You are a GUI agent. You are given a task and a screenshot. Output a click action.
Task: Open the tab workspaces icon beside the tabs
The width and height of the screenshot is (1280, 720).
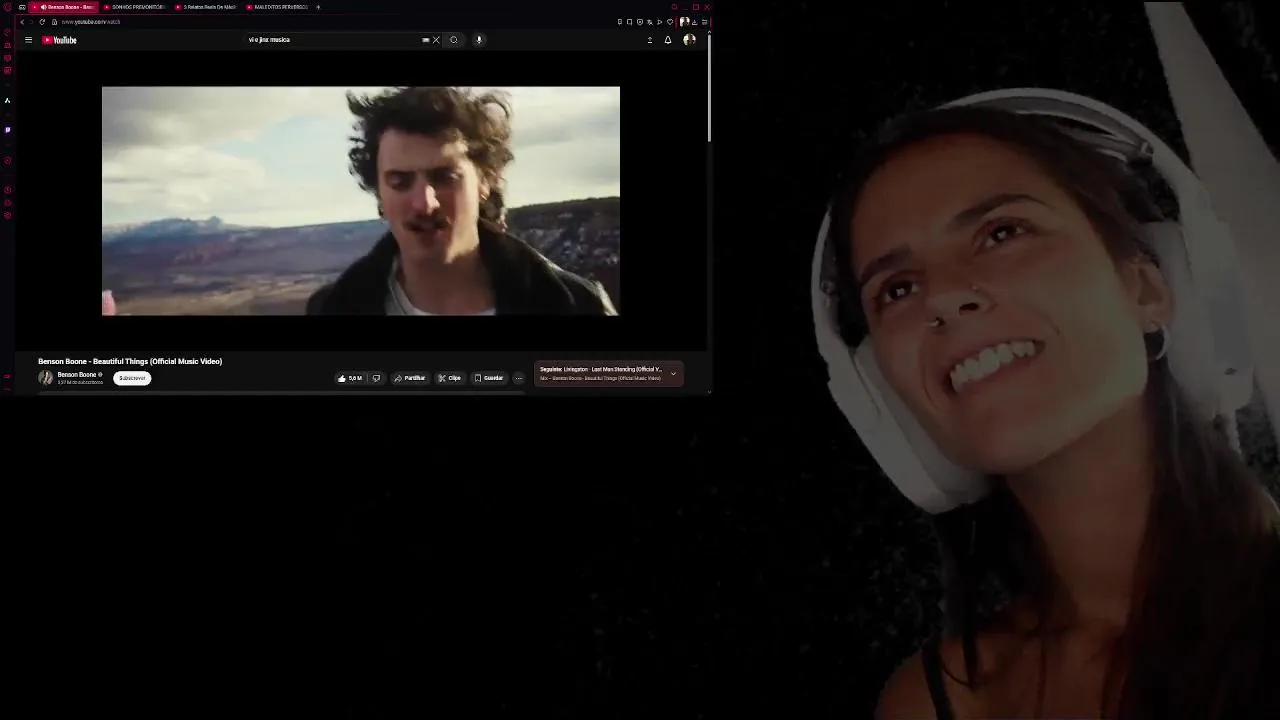click(22, 7)
